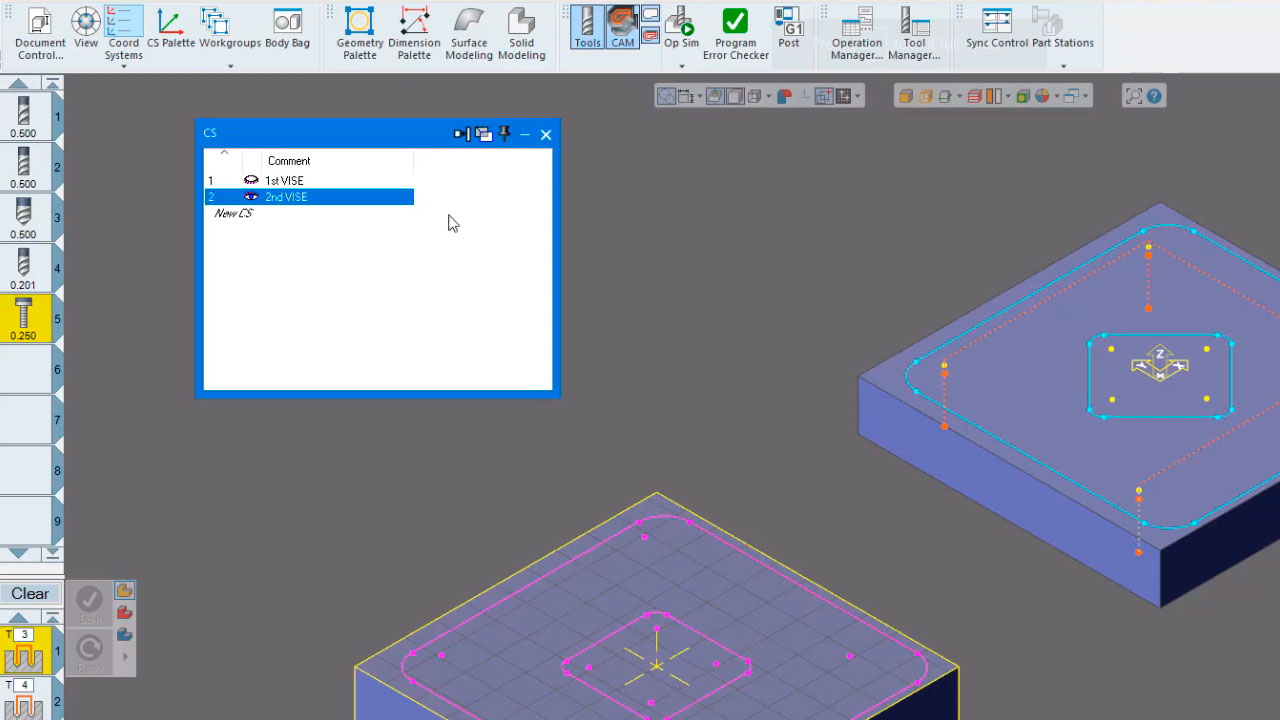
Task: Click the Post G1 icon
Action: (x=789, y=28)
